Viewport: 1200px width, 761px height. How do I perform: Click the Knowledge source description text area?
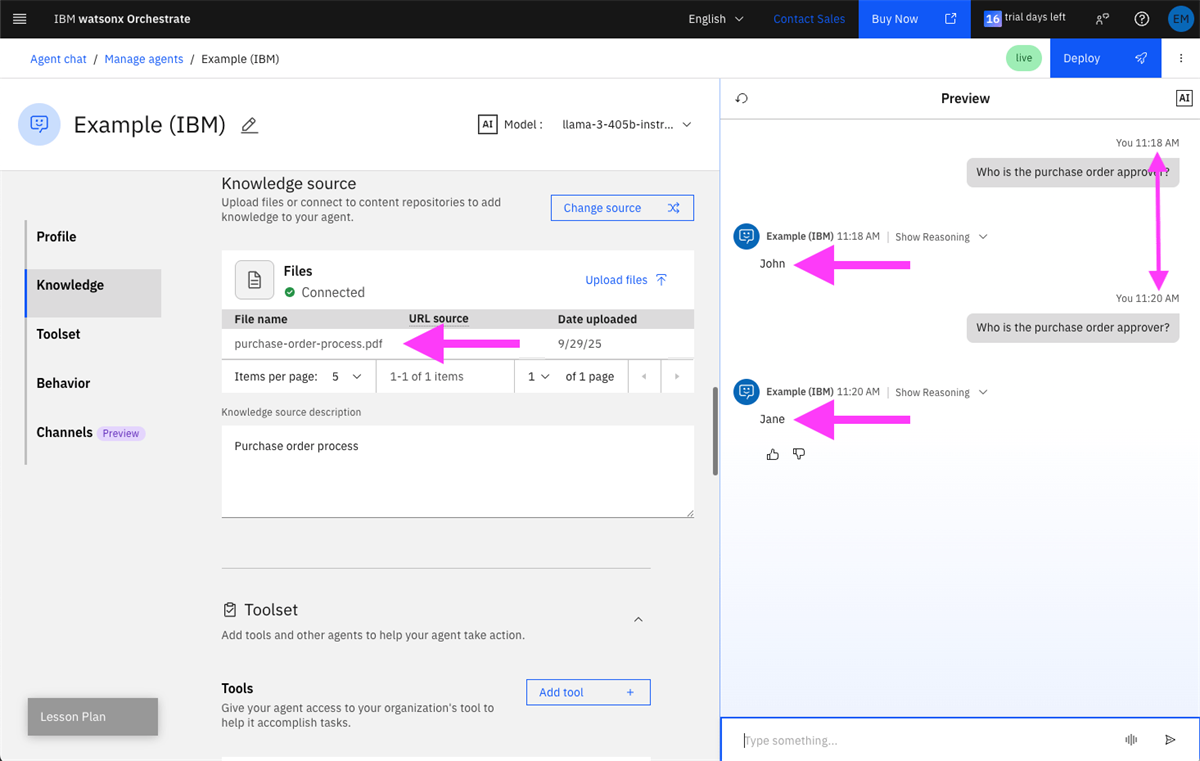point(457,471)
